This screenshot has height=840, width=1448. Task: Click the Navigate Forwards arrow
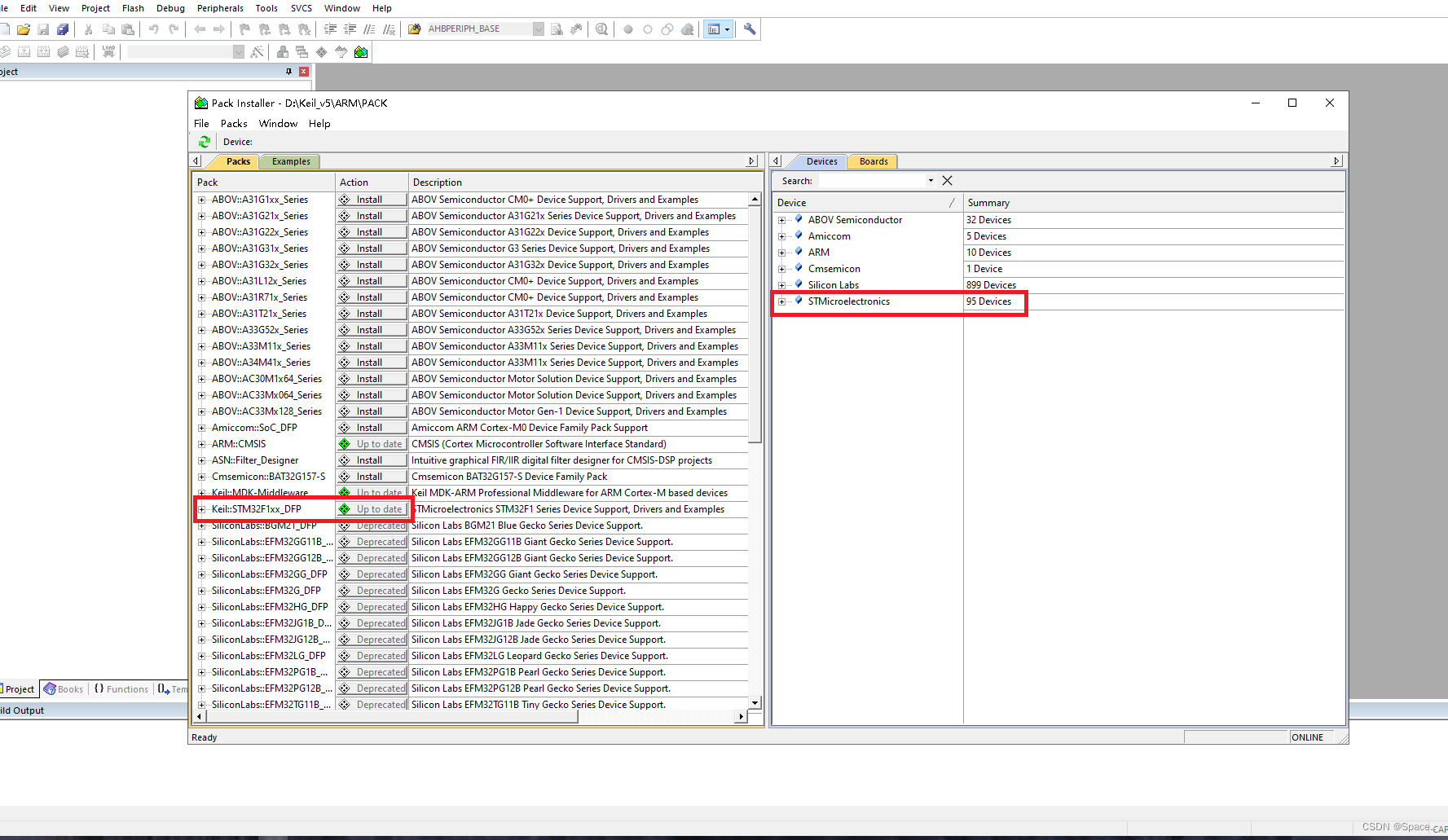pos(219,29)
